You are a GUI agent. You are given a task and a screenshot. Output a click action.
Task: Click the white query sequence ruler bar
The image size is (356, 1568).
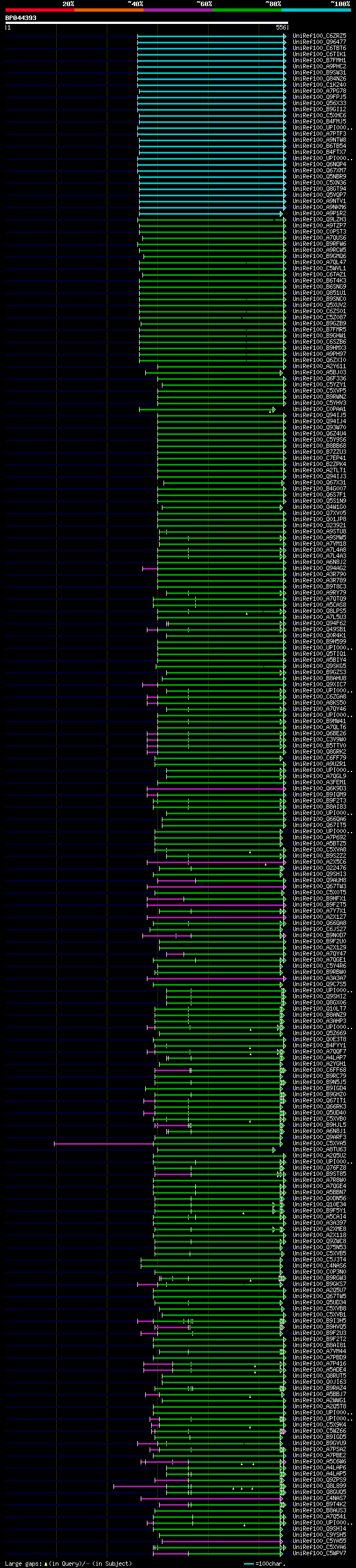[147, 22]
